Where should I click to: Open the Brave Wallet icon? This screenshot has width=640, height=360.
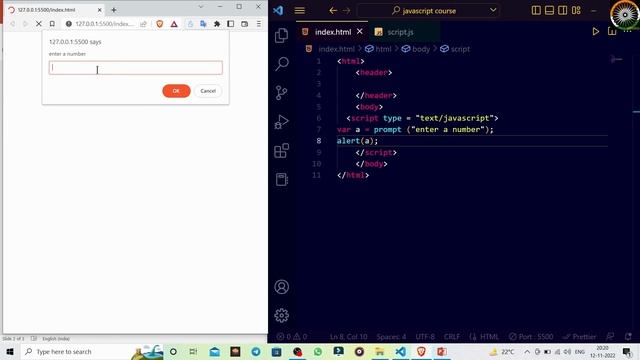tap(244, 24)
